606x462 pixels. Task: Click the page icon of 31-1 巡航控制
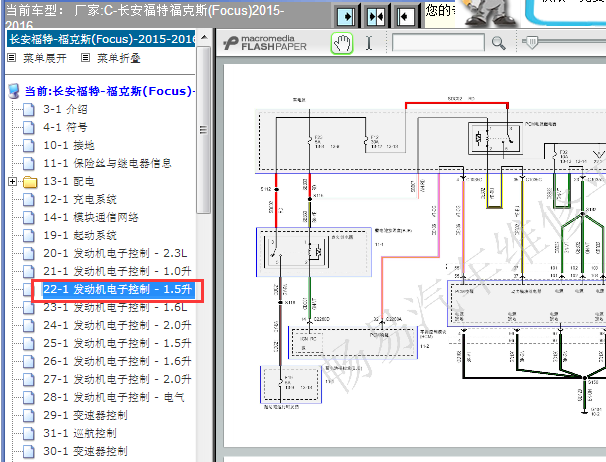point(29,433)
